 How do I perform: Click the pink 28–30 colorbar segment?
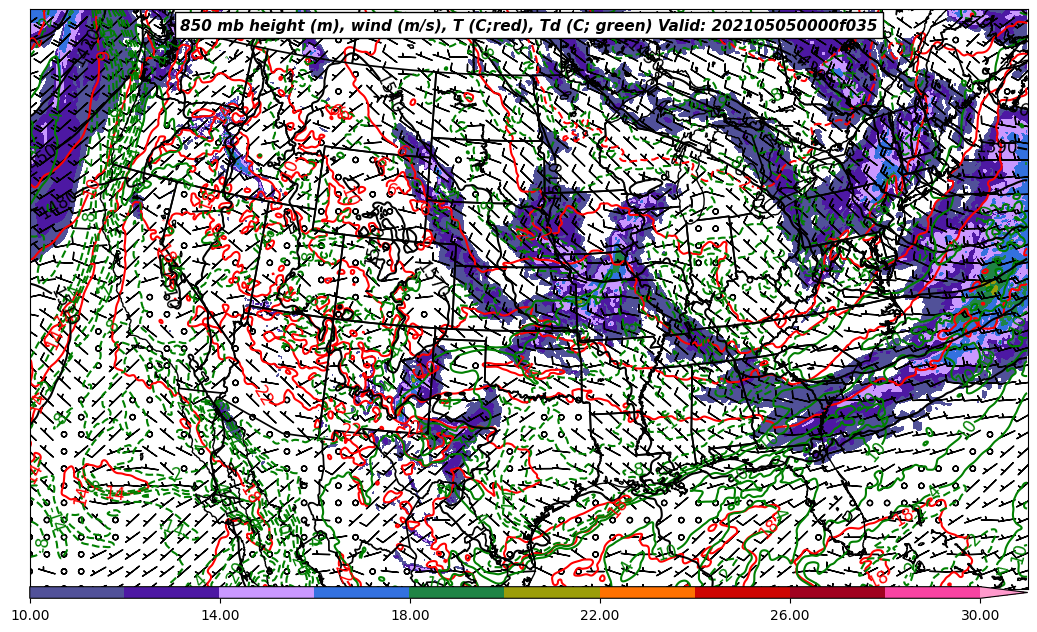932,592
